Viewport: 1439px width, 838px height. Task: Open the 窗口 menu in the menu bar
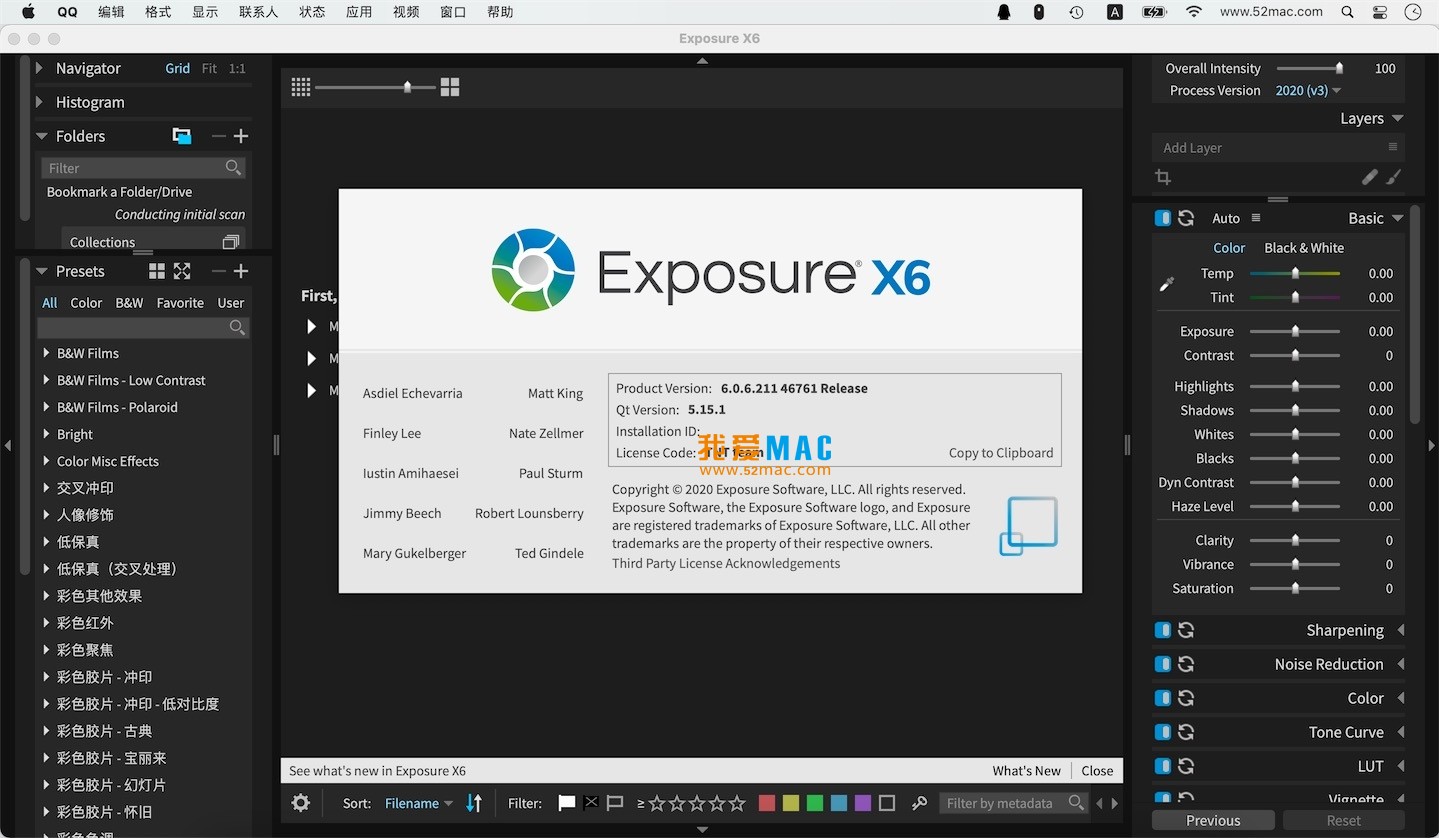[452, 11]
